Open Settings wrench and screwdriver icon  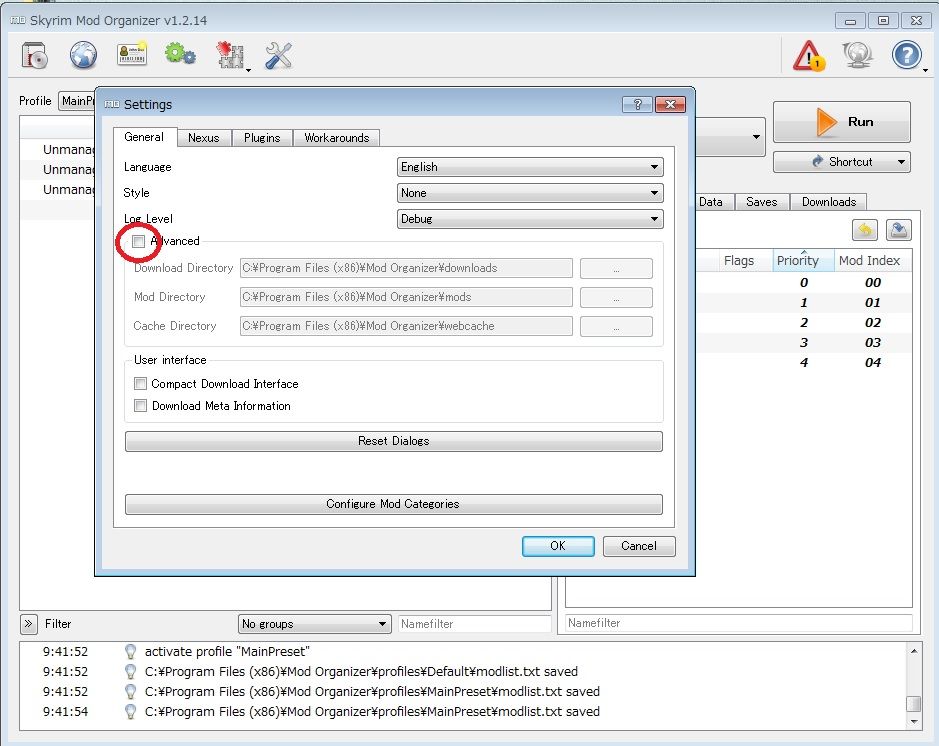point(278,56)
